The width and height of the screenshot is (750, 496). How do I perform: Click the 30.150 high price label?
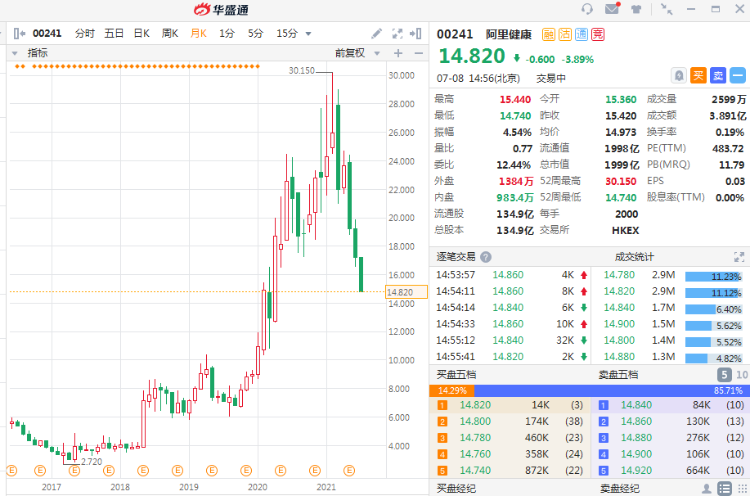(x=301, y=71)
